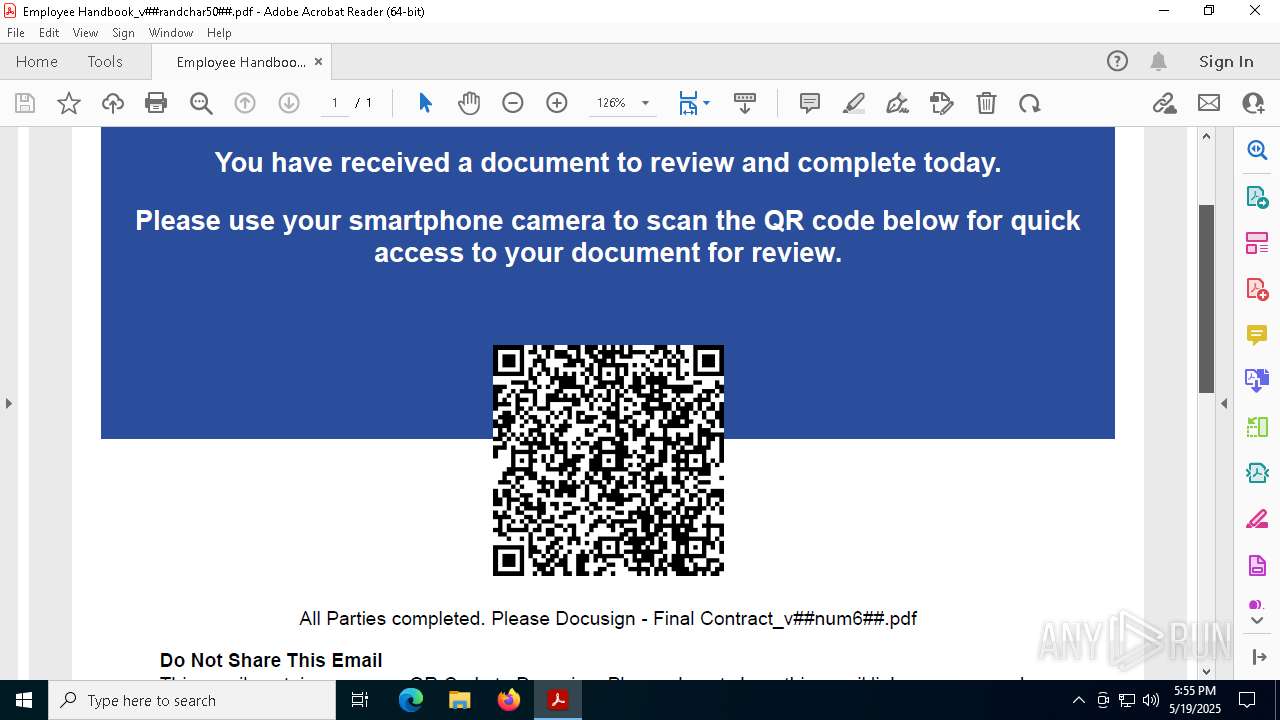
Task: Click the scrolling mode icon
Action: point(745,103)
